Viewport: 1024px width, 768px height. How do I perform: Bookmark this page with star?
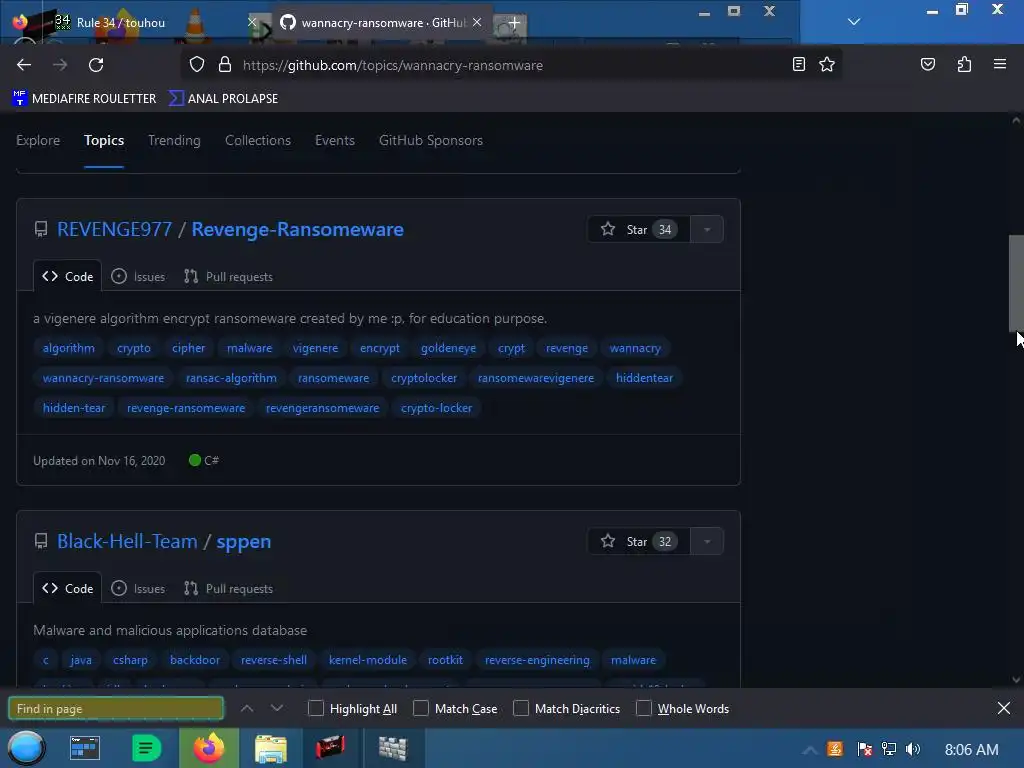tap(827, 64)
